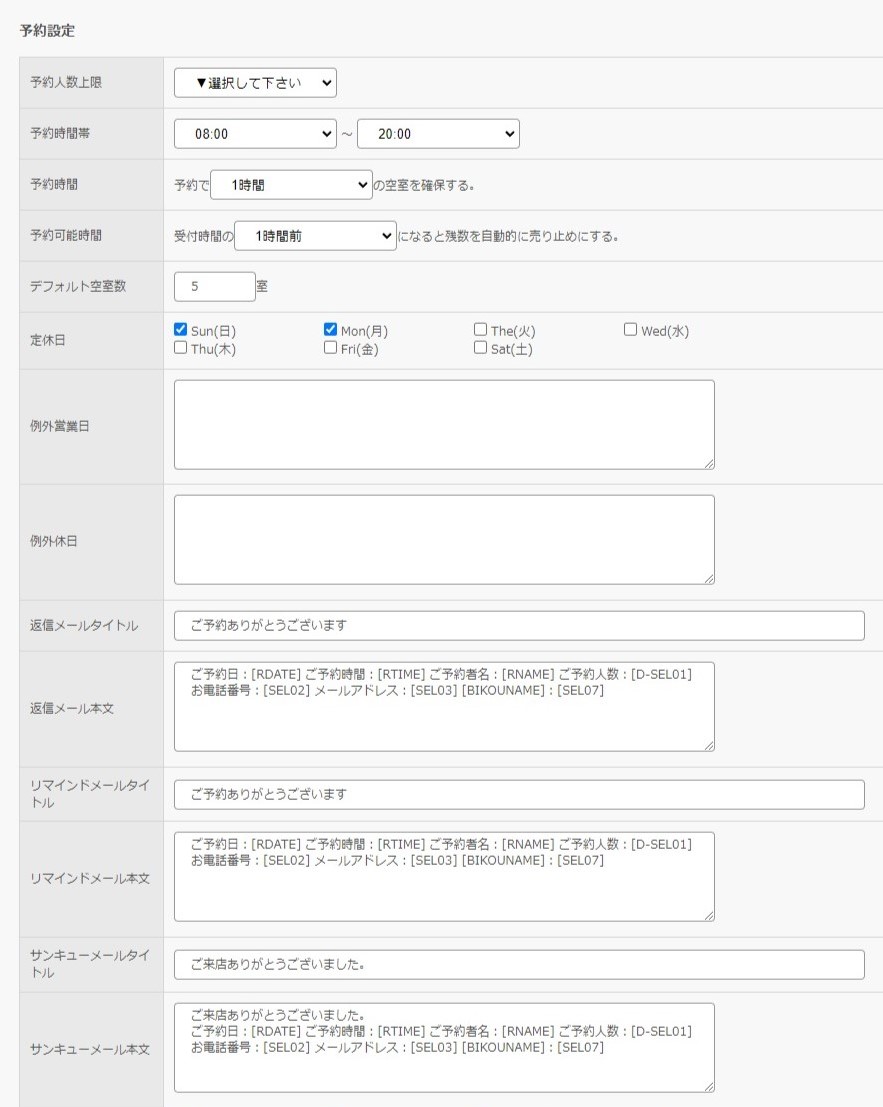The image size is (883, 1107).
Task: Select the Fri(金) holiday checkbox
Action: 331,348
